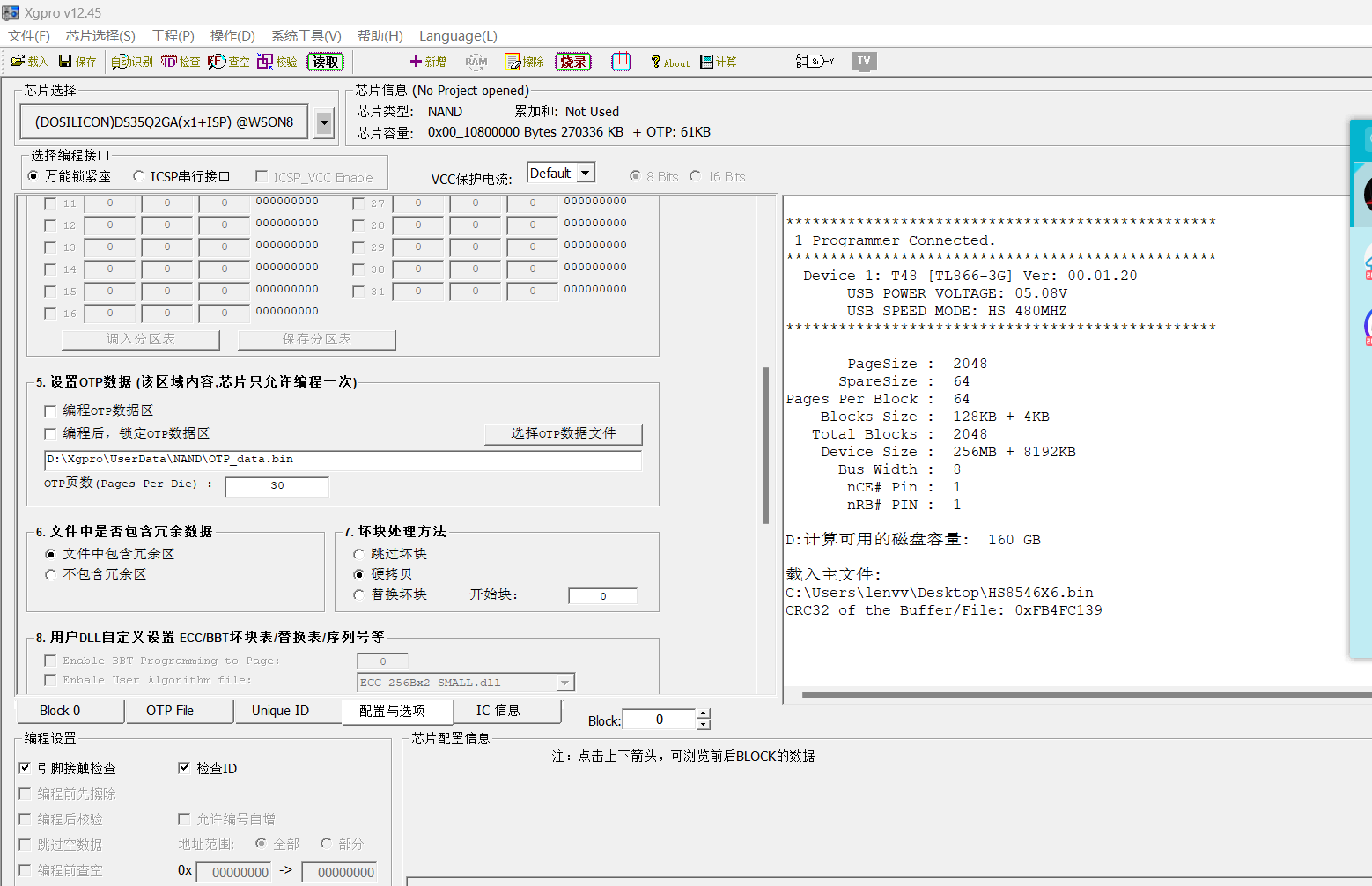Click the 自动识别 auto-detect chip icon
This screenshot has height=886, width=1372.
[132, 62]
